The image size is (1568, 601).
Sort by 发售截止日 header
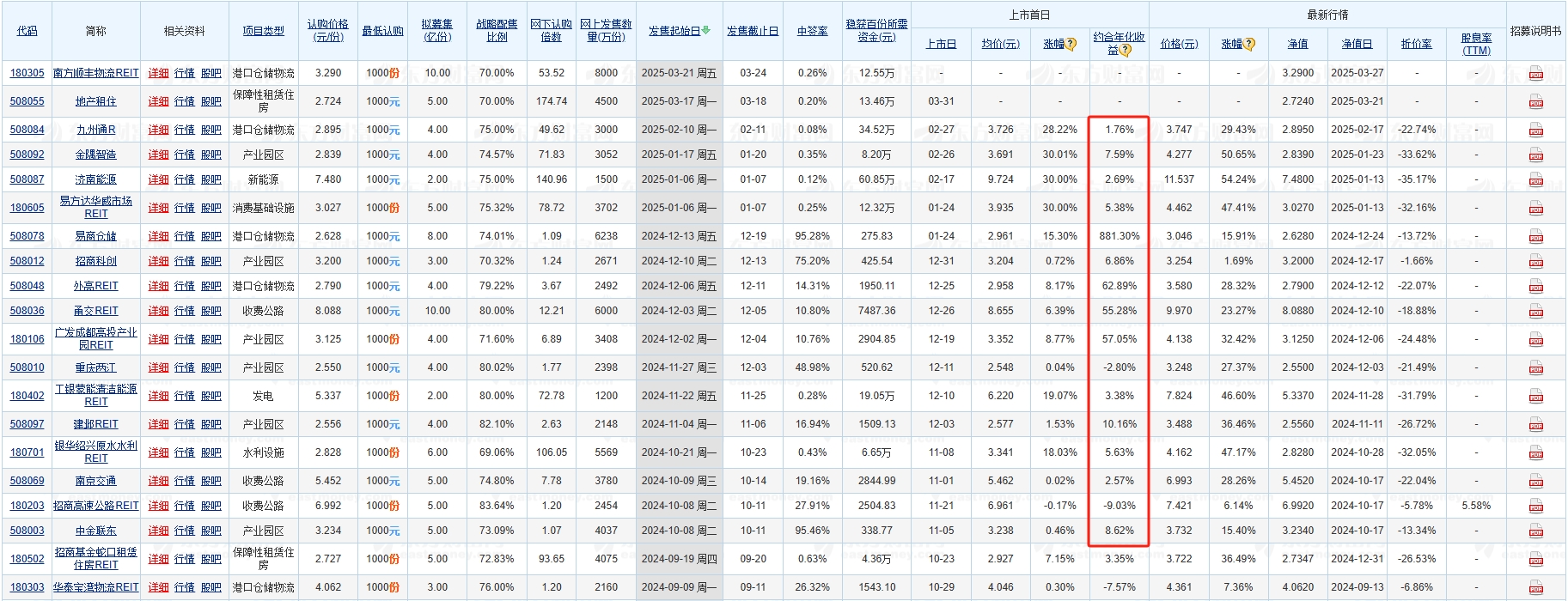point(753,31)
